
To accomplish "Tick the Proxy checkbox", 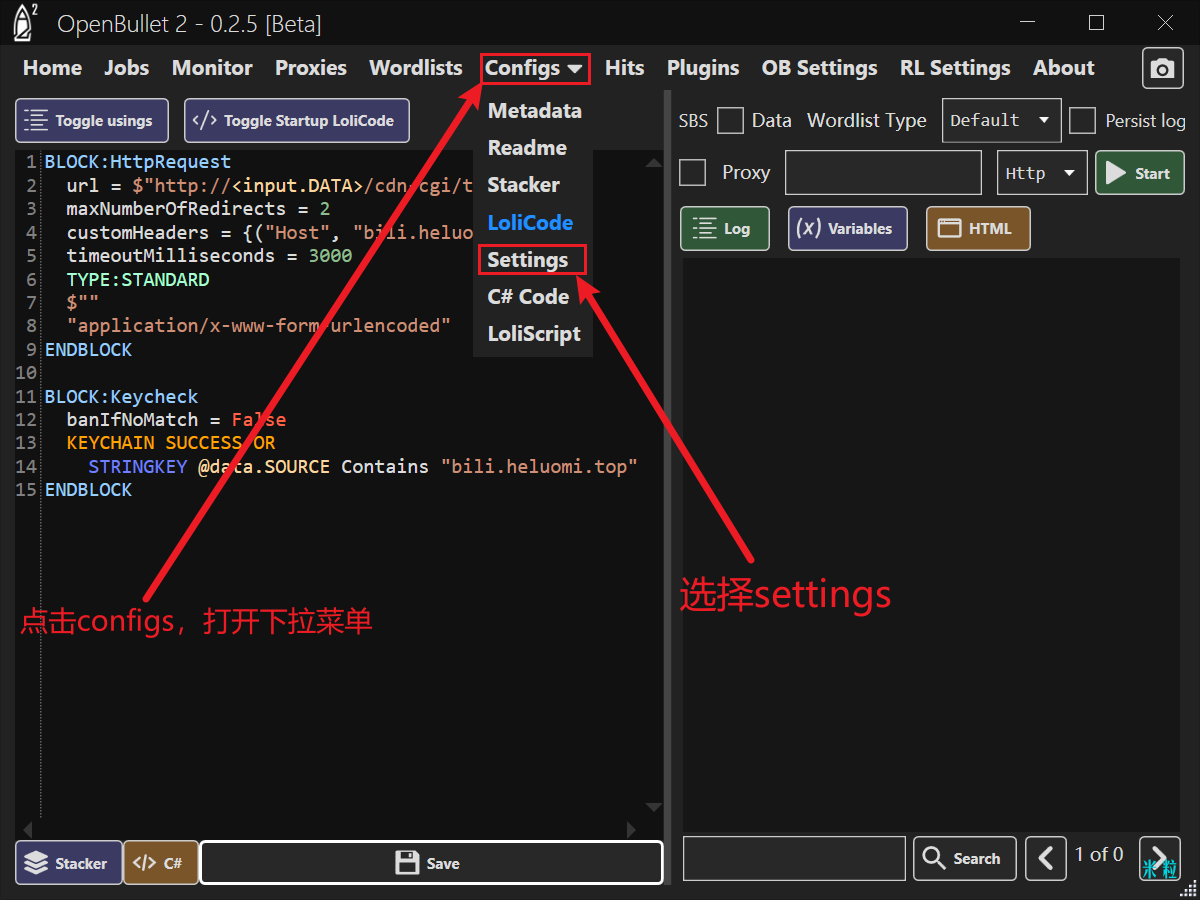I will pos(692,172).
